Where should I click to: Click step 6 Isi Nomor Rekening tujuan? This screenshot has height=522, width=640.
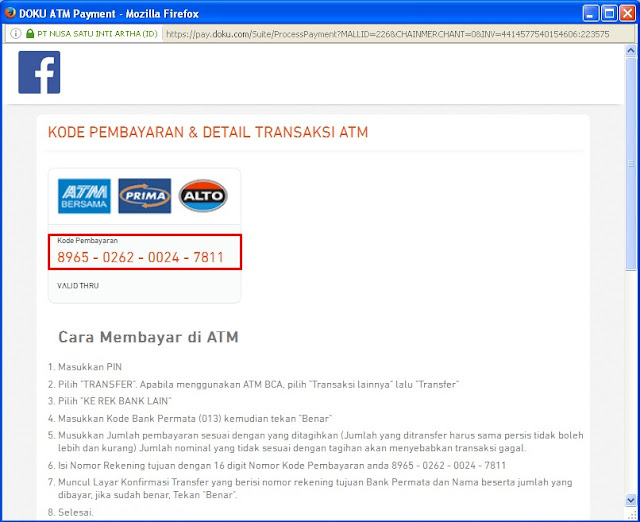(277, 466)
